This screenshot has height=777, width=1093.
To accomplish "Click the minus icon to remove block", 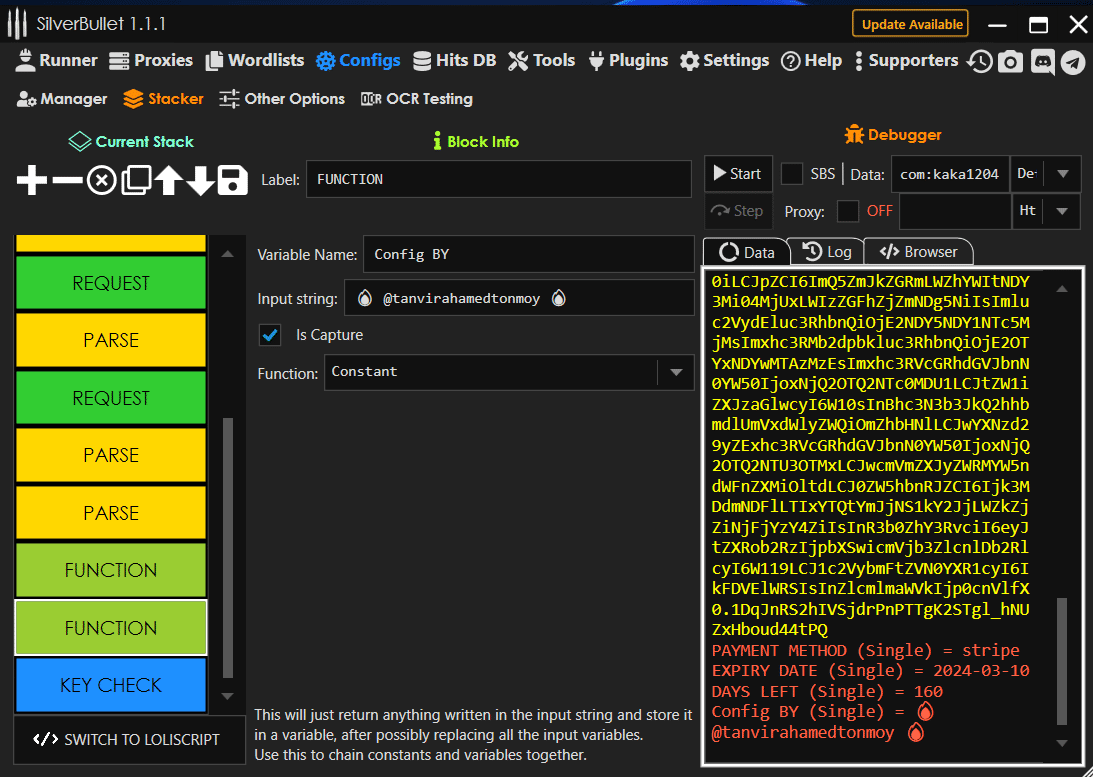I will coord(67,181).
